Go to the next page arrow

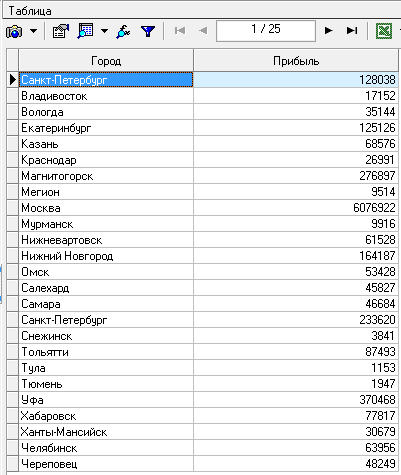(329, 31)
